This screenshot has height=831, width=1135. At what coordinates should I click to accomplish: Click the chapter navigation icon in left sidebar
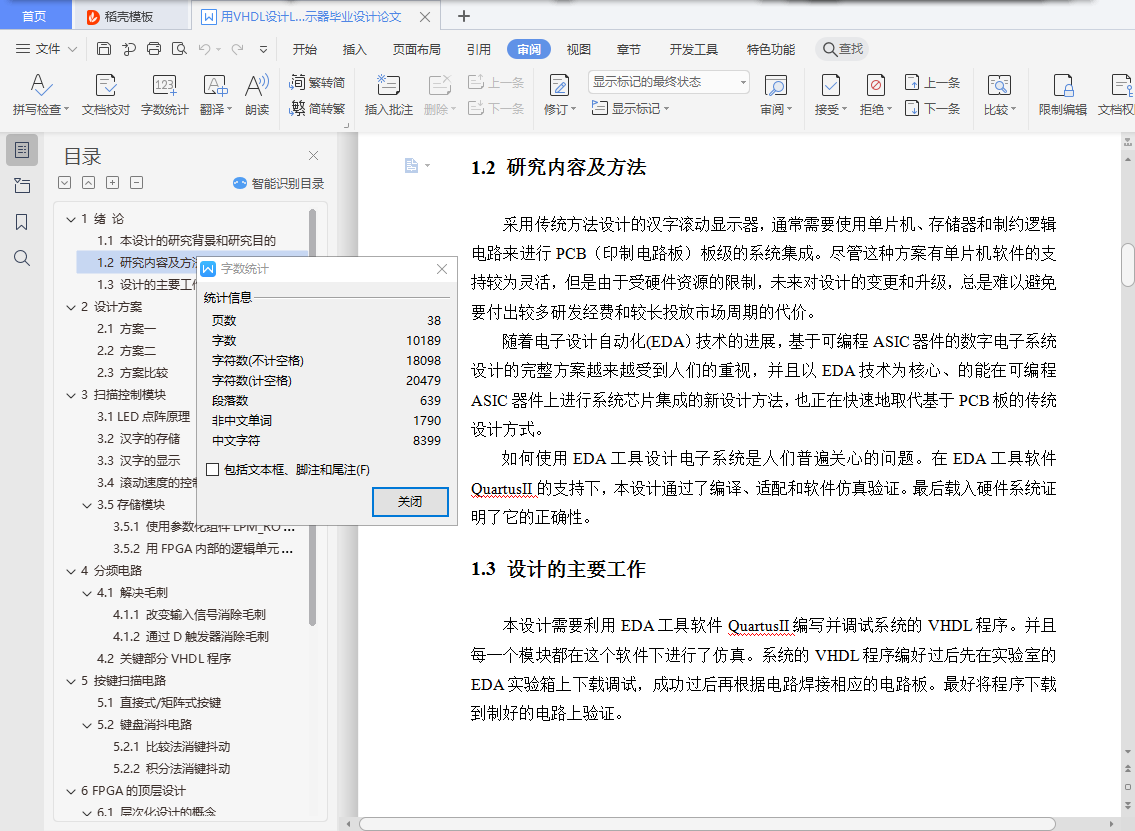[x=22, y=185]
